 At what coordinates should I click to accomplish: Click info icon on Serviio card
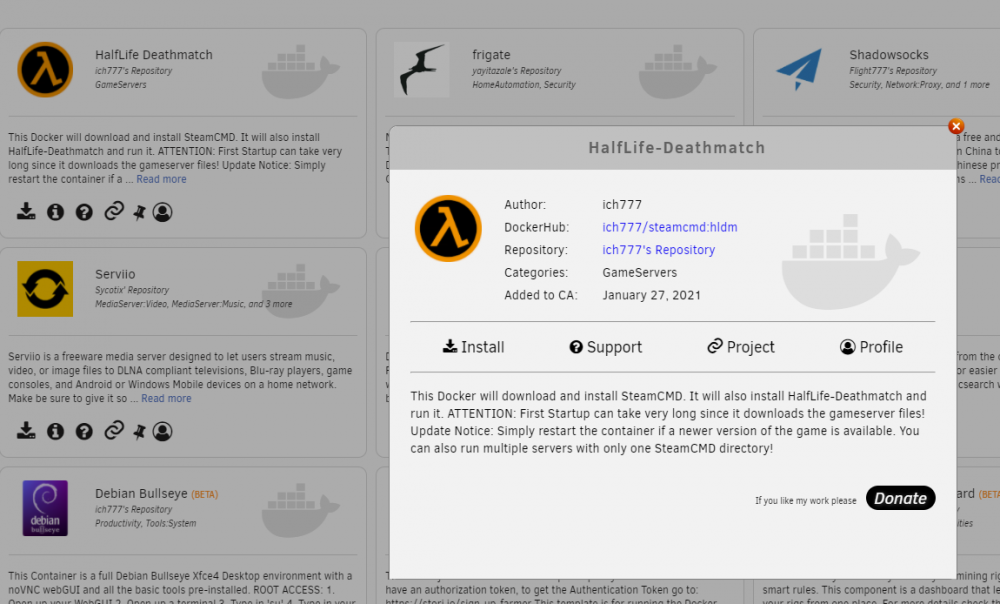click(55, 431)
